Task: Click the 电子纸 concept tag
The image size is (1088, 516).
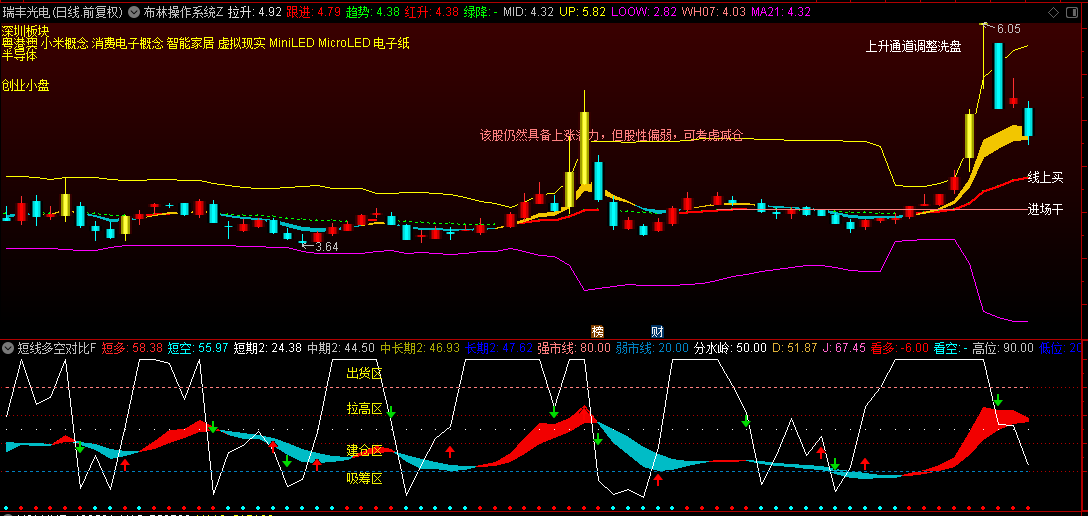Action: point(391,43)
